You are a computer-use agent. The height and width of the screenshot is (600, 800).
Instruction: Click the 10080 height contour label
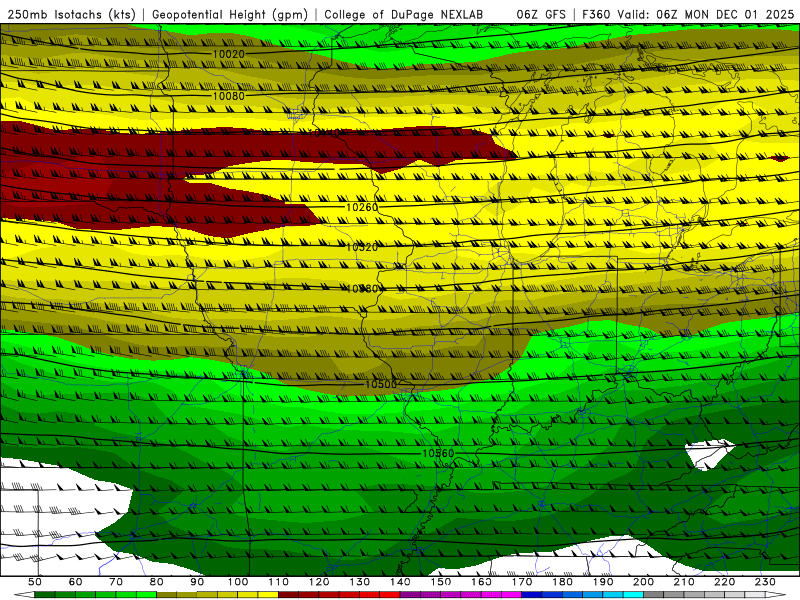click(229, 96)
